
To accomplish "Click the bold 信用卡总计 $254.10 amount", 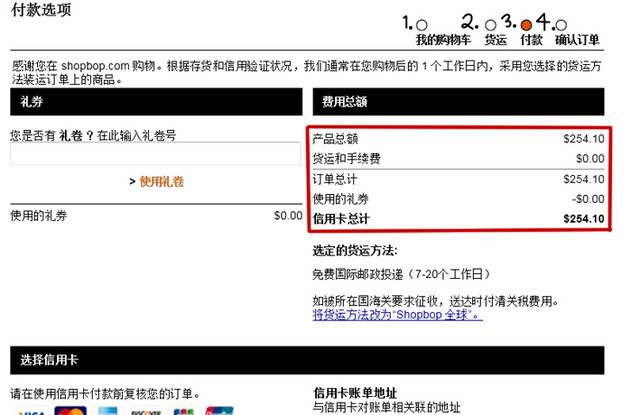I will point(584,219).
